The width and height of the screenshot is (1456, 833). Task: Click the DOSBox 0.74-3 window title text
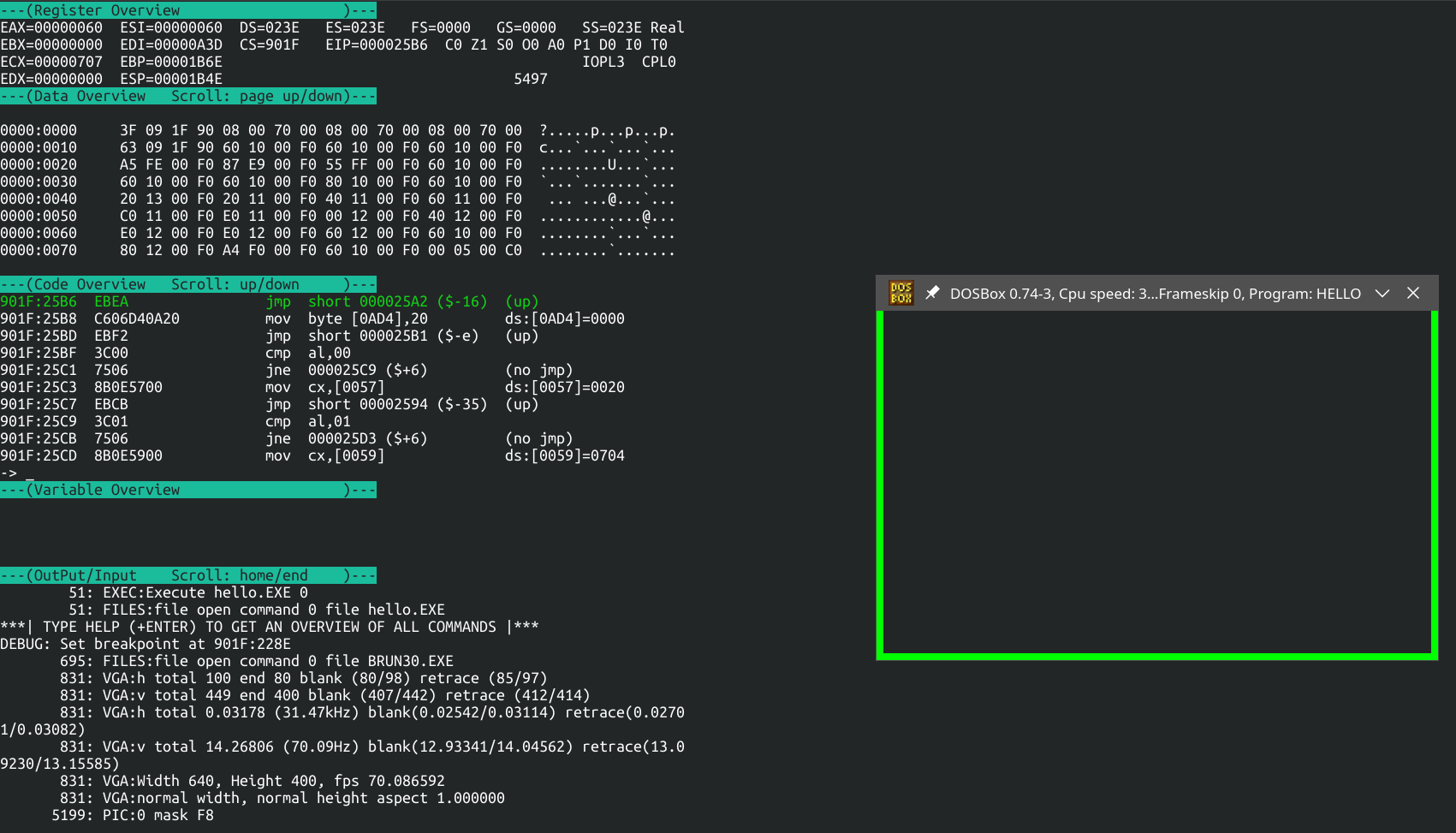(1155, 294)
